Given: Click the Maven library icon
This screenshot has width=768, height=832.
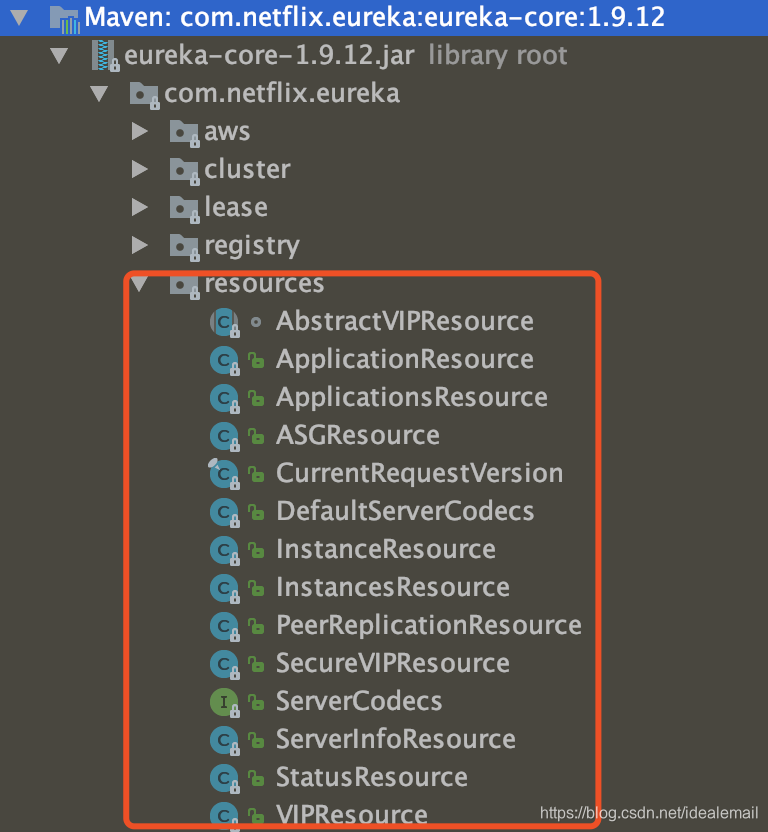Looking at the screenshot, I should click(65, 20).
